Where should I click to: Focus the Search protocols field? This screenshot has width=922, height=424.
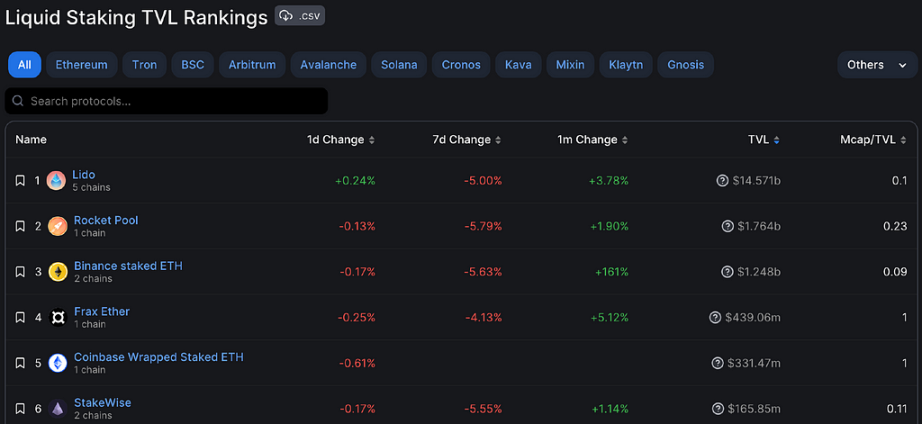click(x=166, y=101)
